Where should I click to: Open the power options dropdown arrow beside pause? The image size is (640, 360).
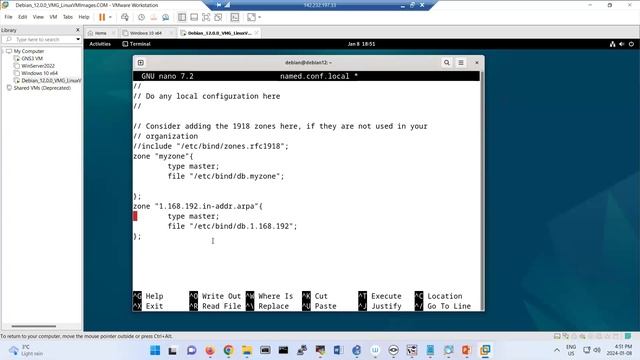(x=110, y=17)
